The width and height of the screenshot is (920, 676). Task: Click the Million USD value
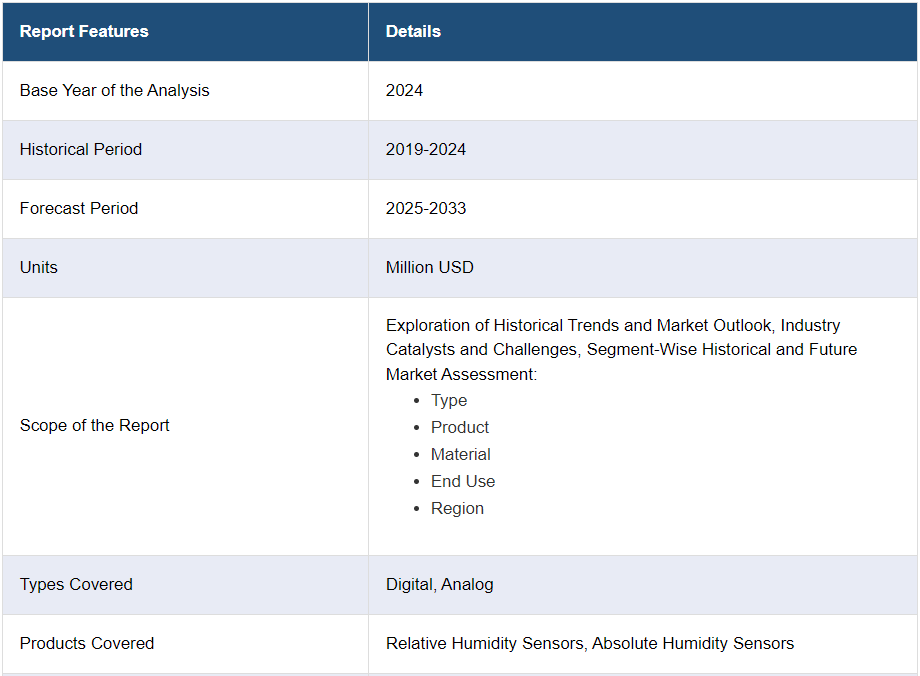tap(430, 267)
